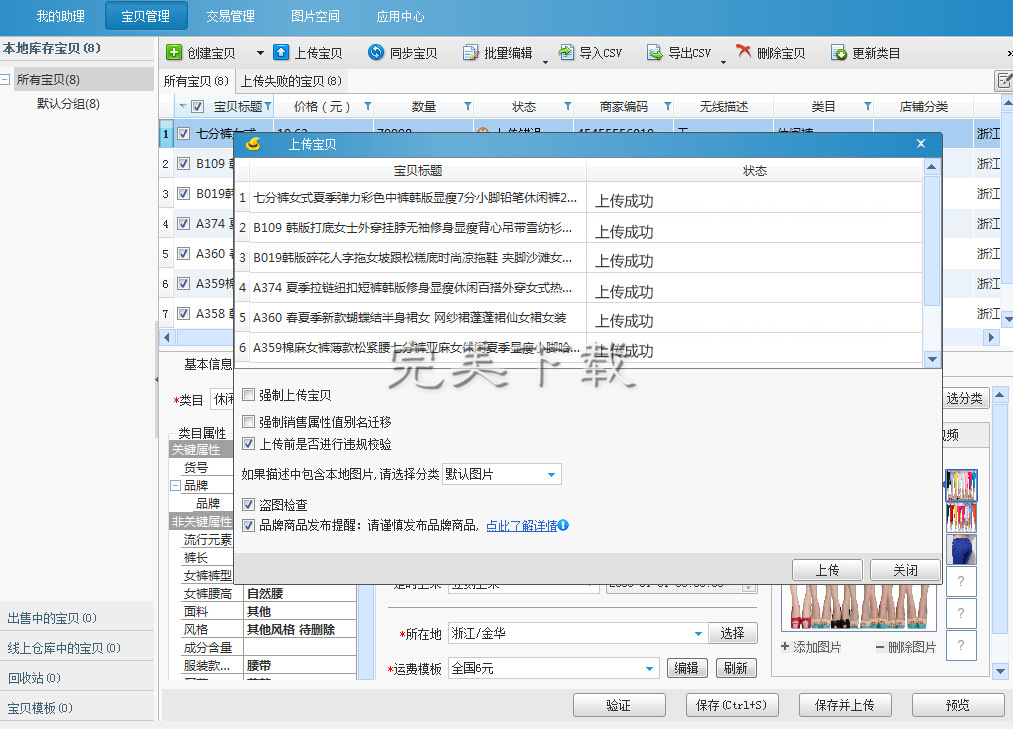Open 批量编辑 dropdown arrow
Screen dimensions: 1013x729
coord(545,62)
